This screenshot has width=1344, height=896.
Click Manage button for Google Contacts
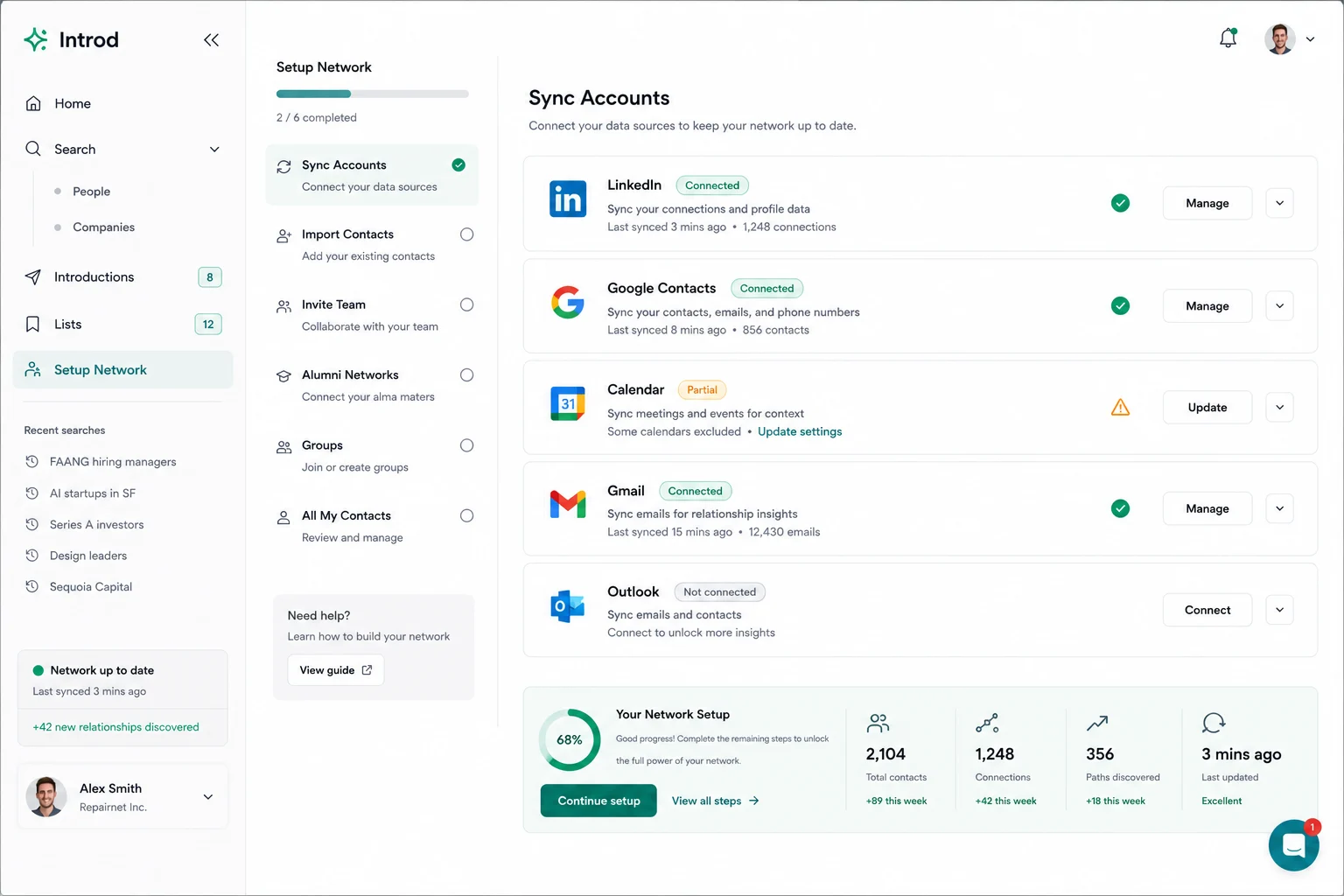coord(1207,305)
